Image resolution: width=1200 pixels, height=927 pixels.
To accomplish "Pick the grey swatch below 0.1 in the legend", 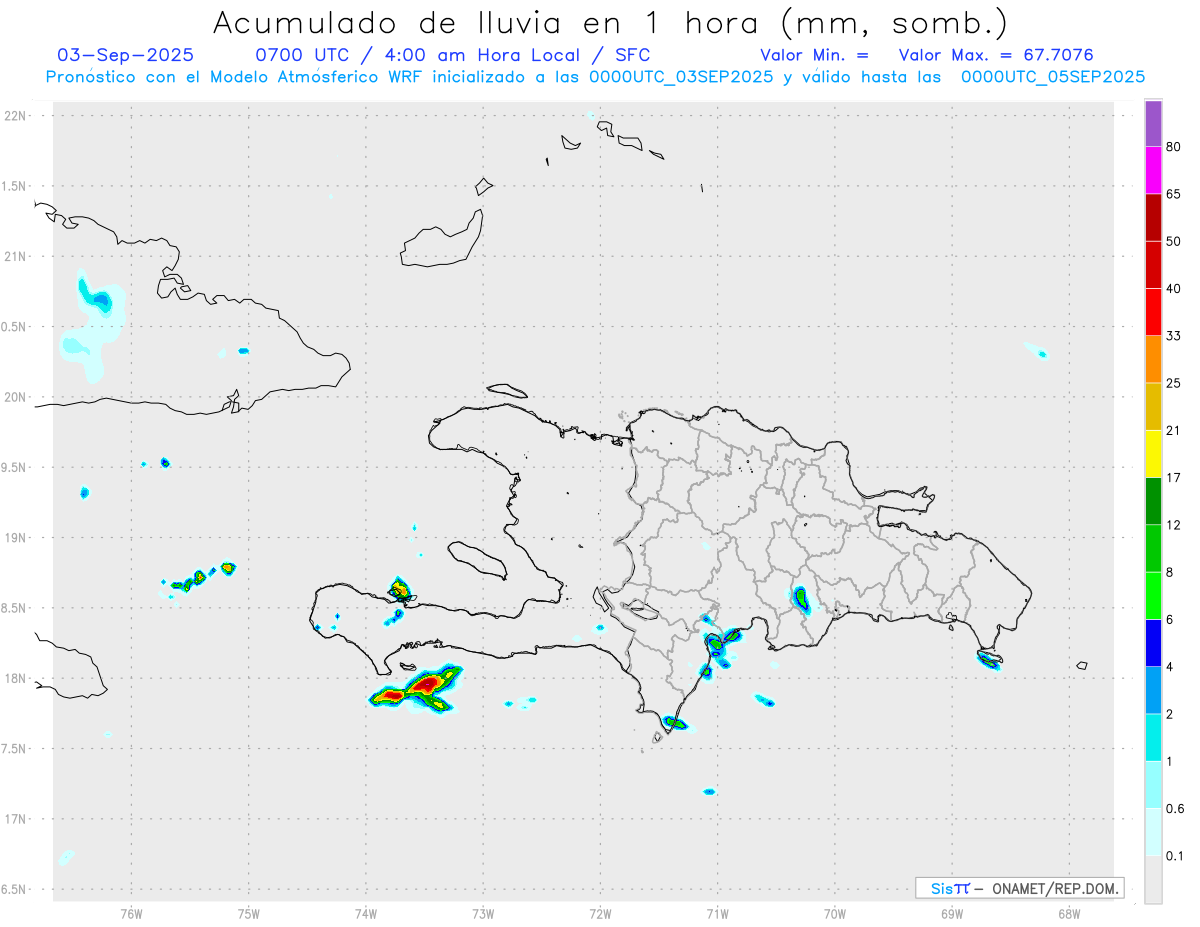I will [1153, 879].
